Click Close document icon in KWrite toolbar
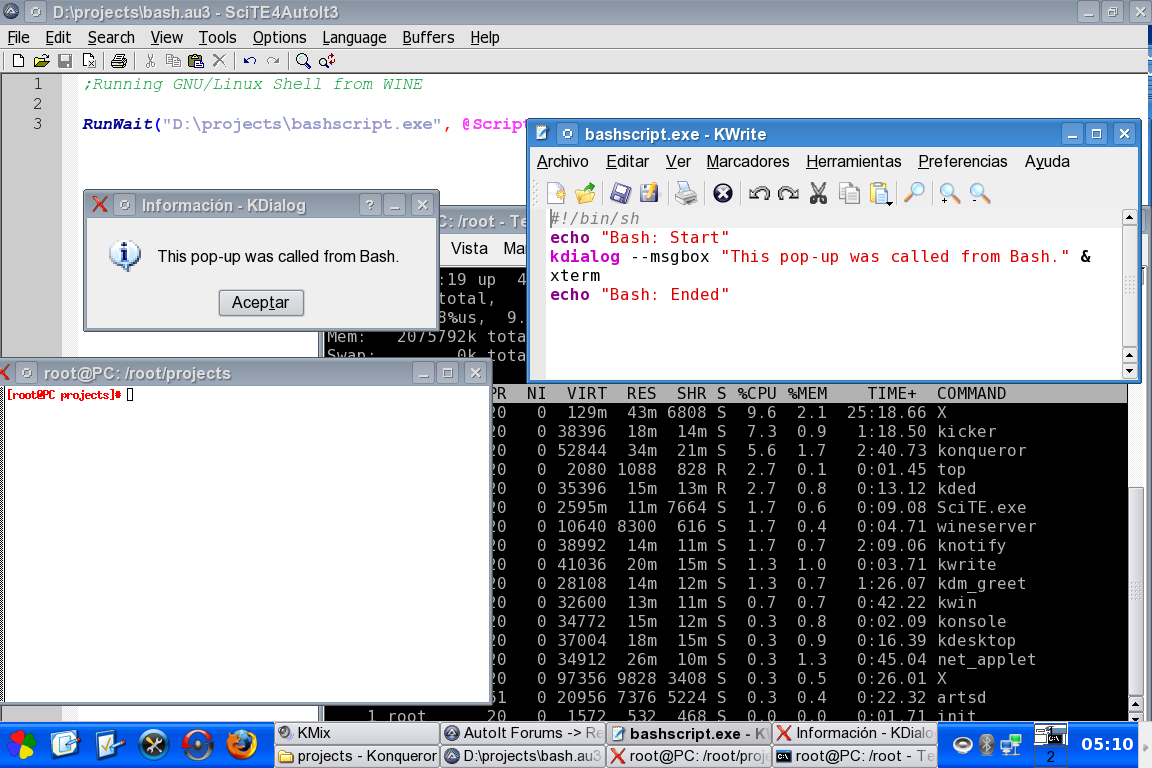Screen dimensions: 1152x768 pos(723,193)
